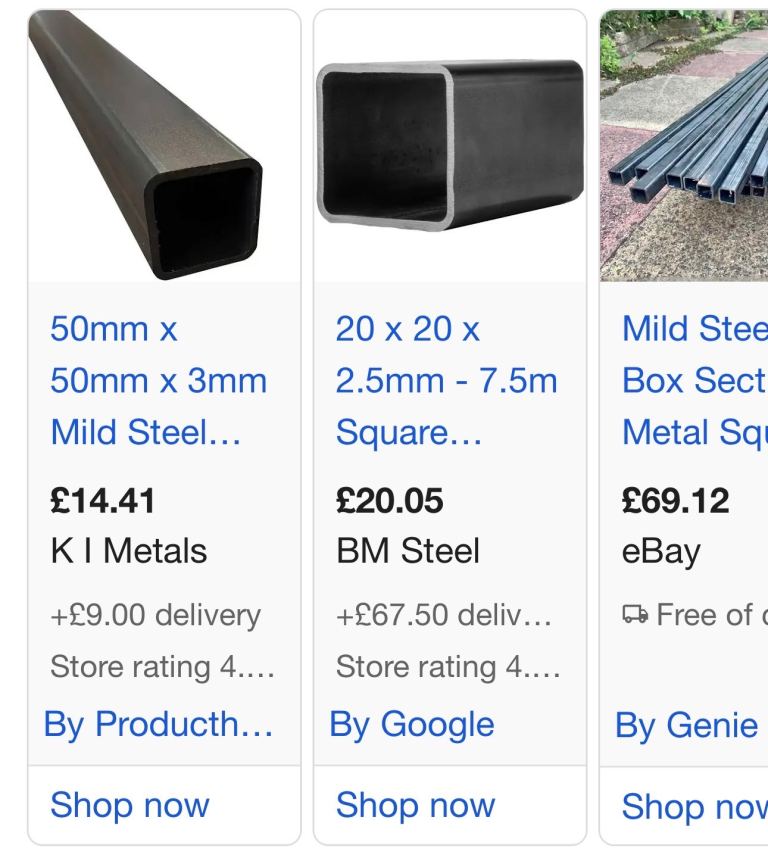Click the £69.12 price
Image resolution: width=768 pixels, height=864 pixels.
point(676,501)
